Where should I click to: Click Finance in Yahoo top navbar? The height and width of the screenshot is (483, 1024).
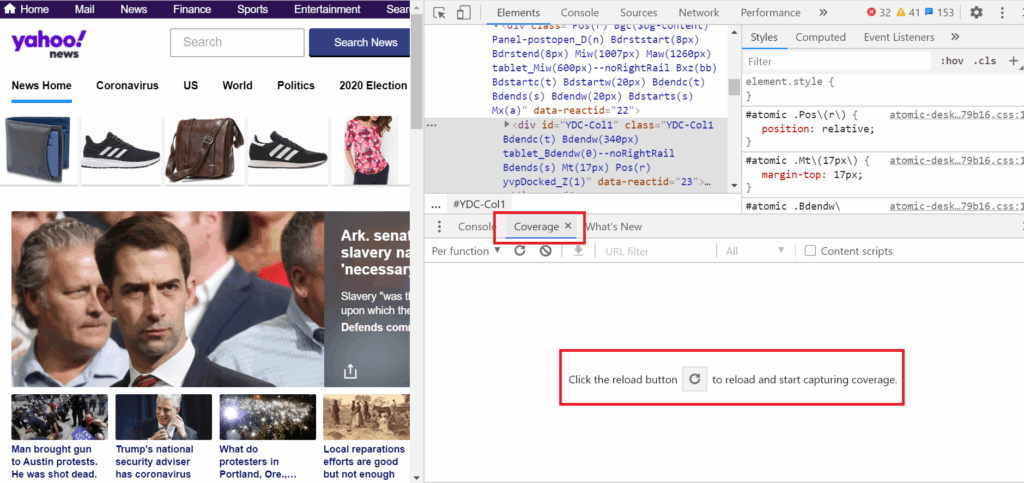pyautogui.click(x=192, y=9)
